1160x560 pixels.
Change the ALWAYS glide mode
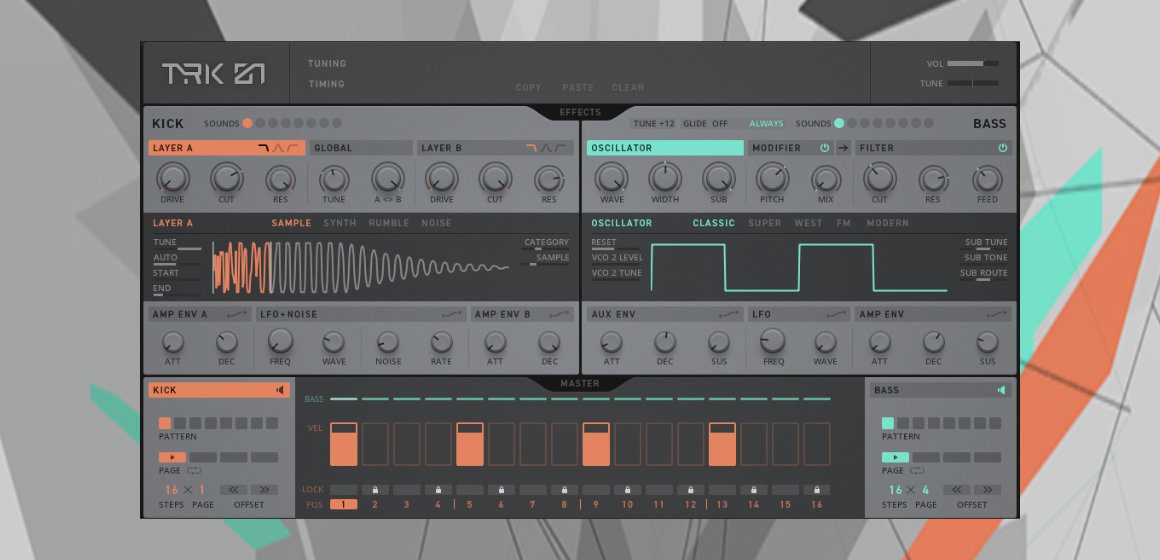click(x=766, y=124)
